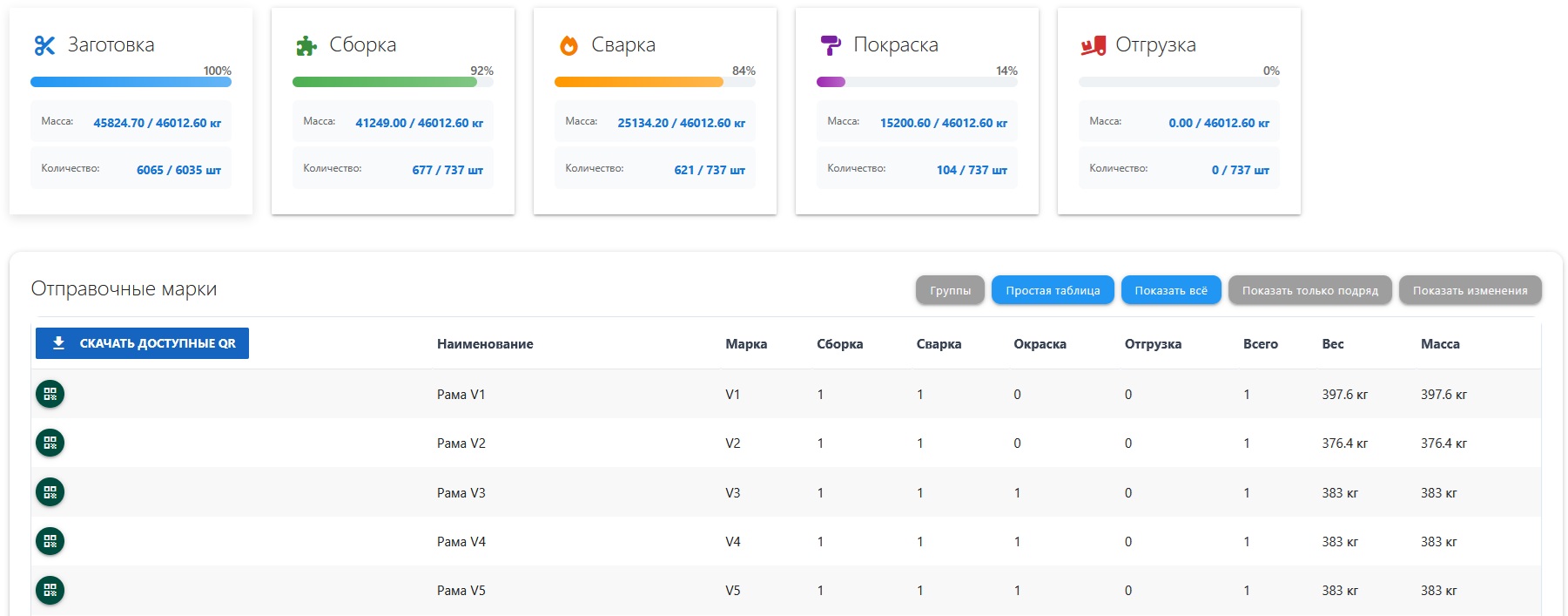
Task: Click the Масса column header
Action: (x=1440, y=344)
